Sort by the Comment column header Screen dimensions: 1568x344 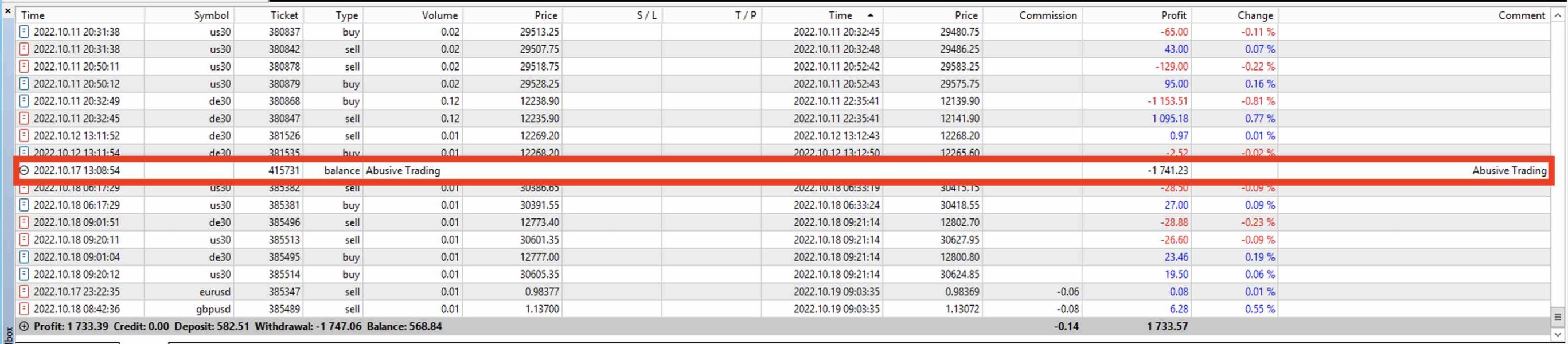pos(1522,15)
